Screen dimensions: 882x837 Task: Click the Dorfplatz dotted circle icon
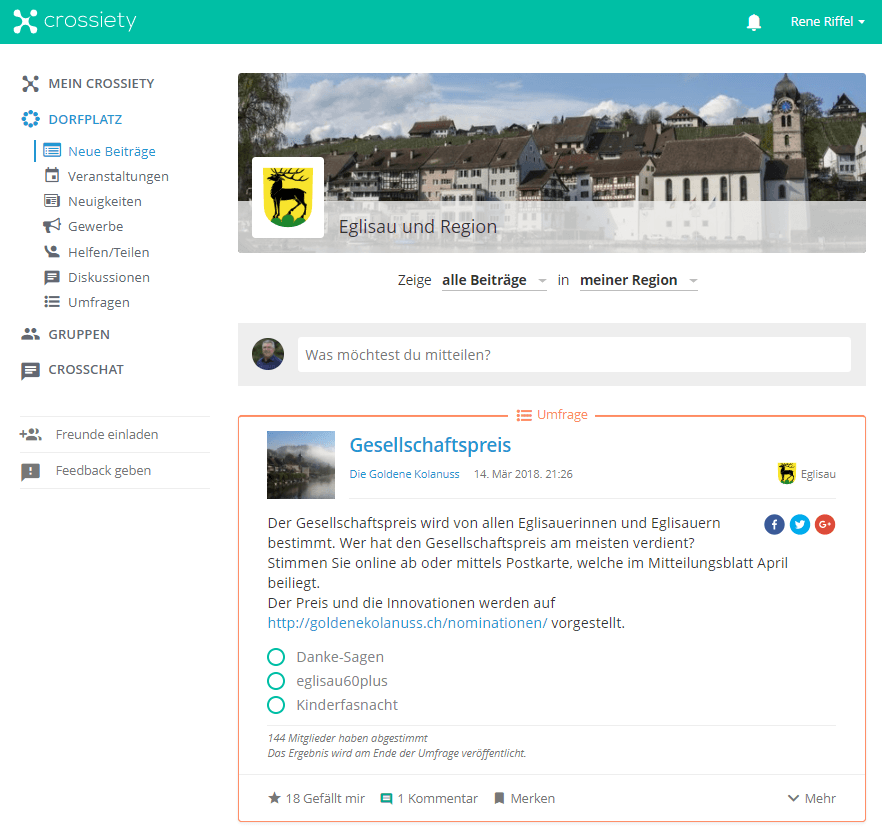click(x=30, y=119)
